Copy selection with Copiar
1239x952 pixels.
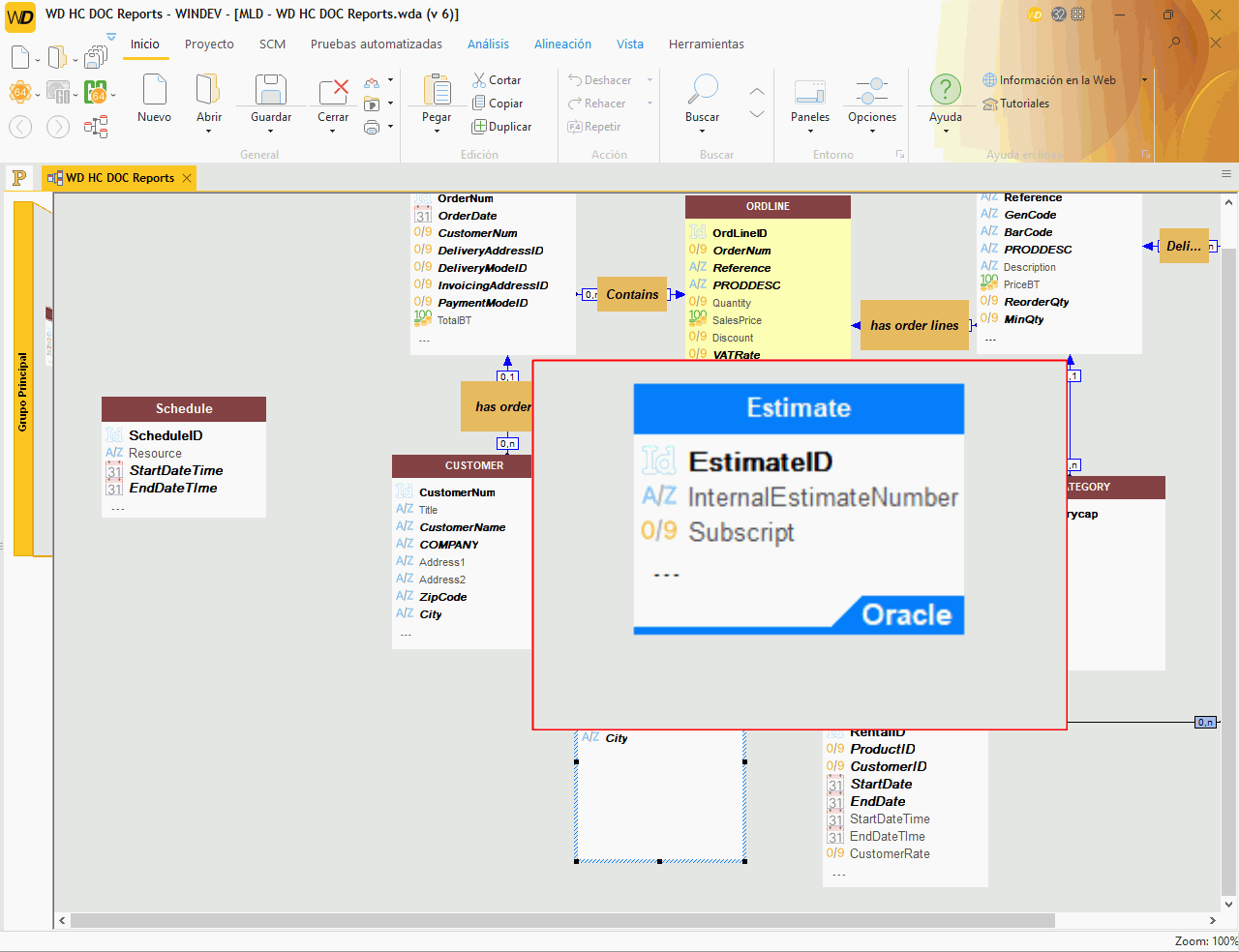pos(498,104)
